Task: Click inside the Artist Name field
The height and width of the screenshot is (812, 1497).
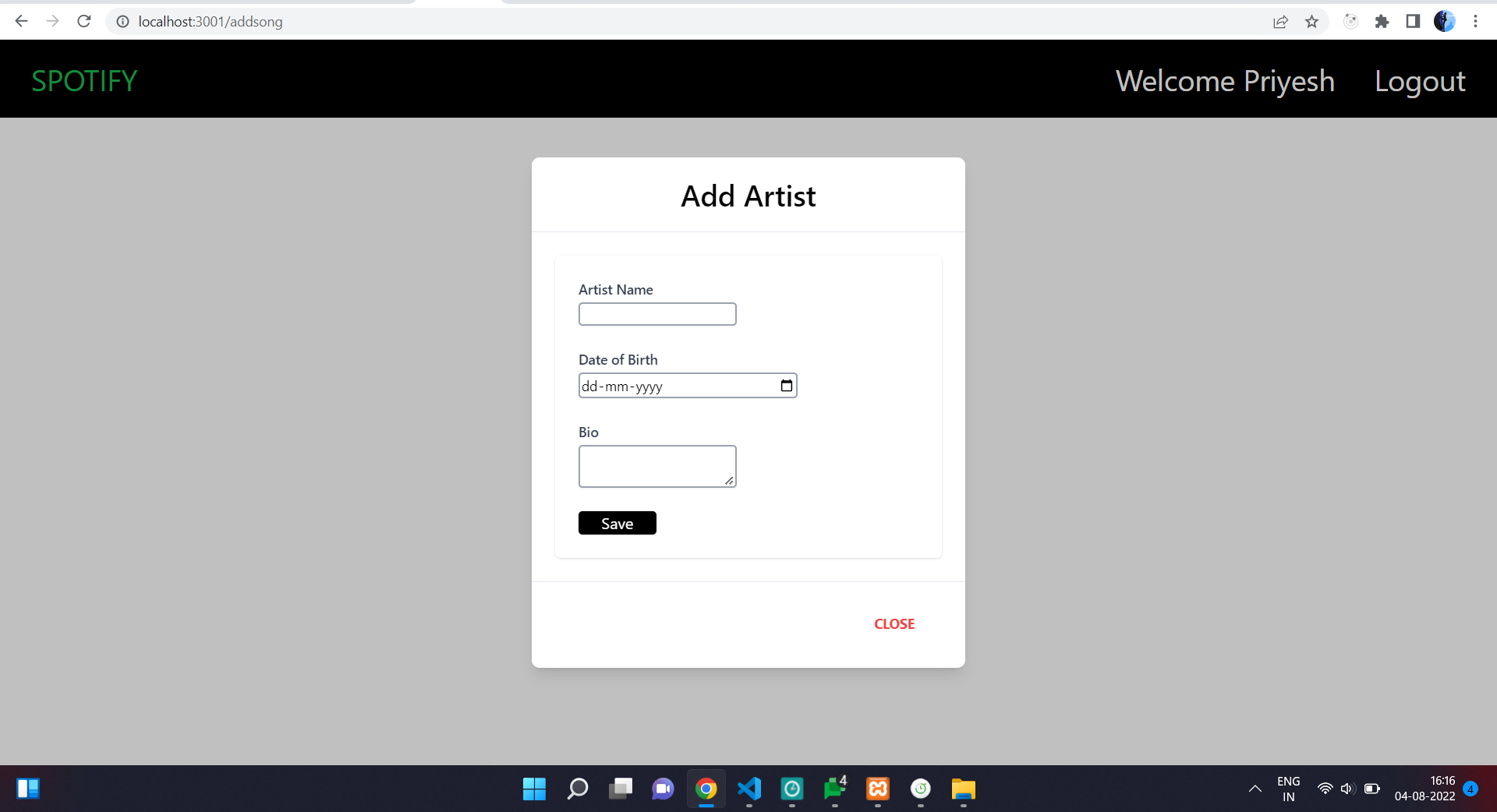Action: pos(656,314)
